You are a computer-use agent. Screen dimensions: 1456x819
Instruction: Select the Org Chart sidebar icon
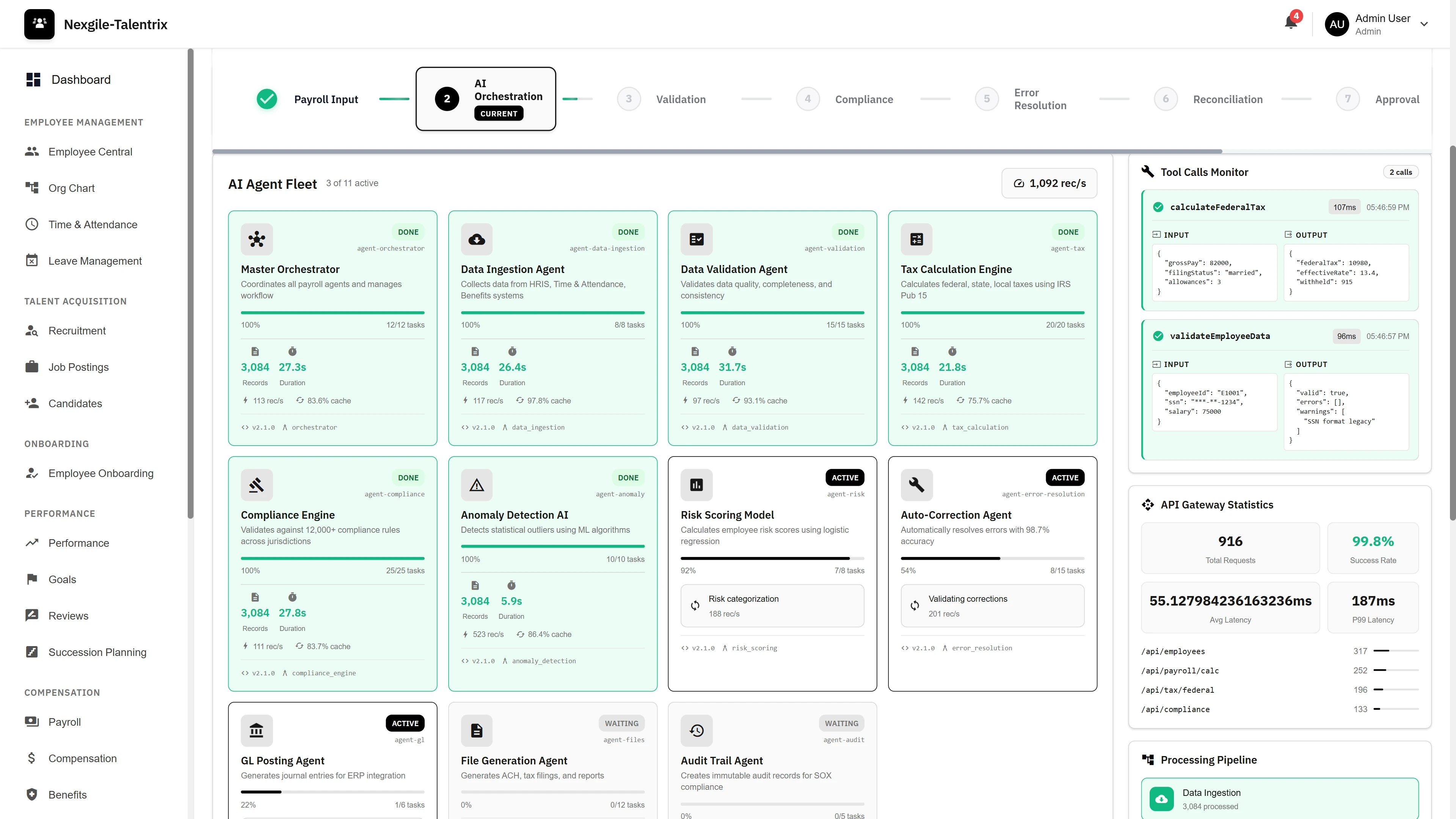pyautogui.click(x=33, y=188)
